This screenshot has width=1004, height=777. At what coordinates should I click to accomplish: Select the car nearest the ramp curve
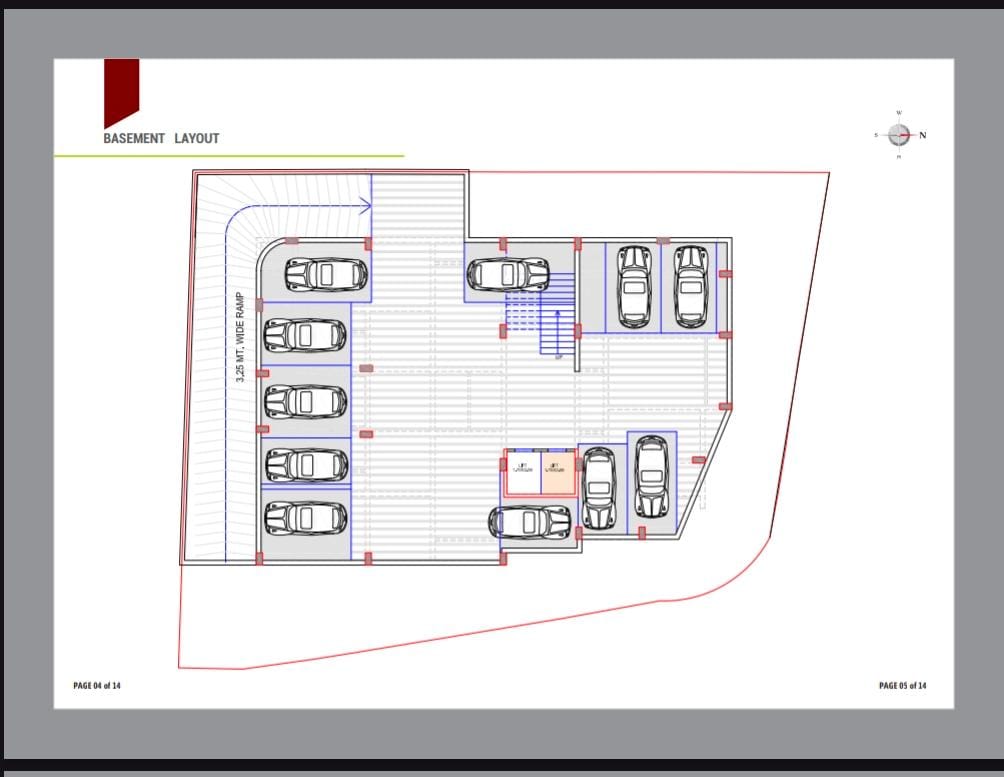point(327,274)
